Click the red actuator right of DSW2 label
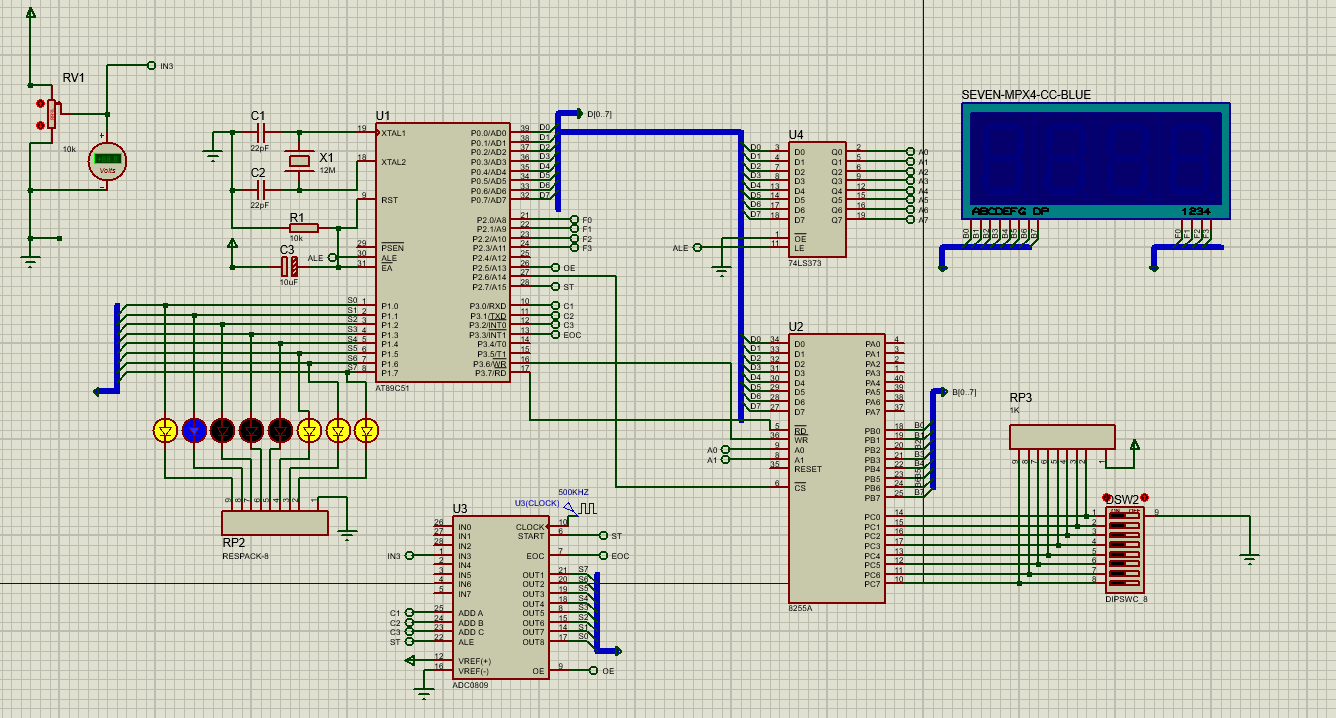The width and height of the screenshot is (1336, 718). (1144, 498)
